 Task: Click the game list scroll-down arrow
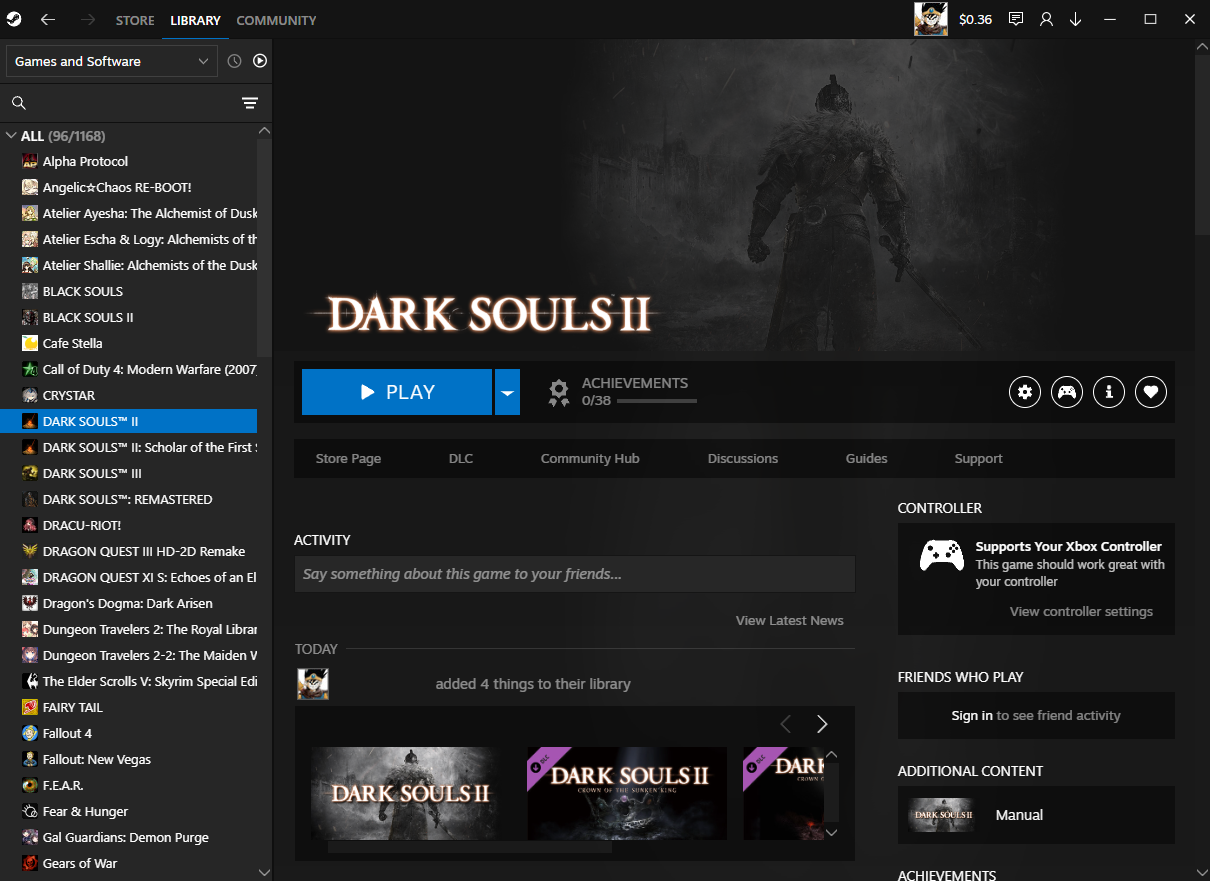point(264,873)
